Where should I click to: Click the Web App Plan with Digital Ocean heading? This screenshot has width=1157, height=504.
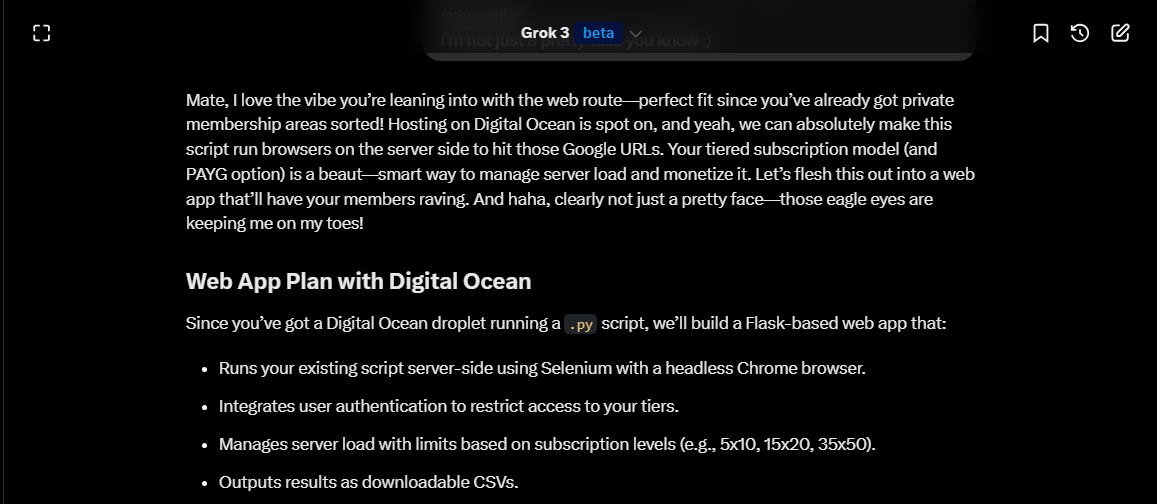359,281
